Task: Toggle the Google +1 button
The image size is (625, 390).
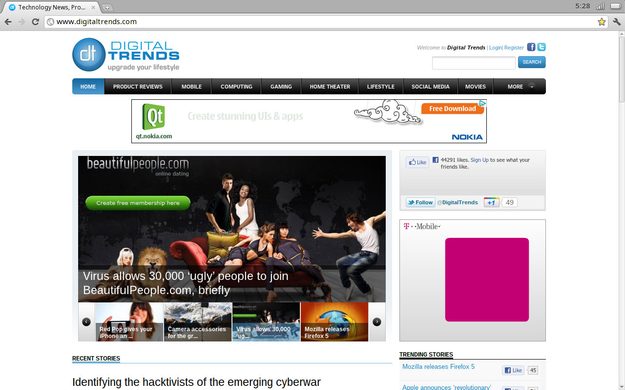Action: (491, 203)
